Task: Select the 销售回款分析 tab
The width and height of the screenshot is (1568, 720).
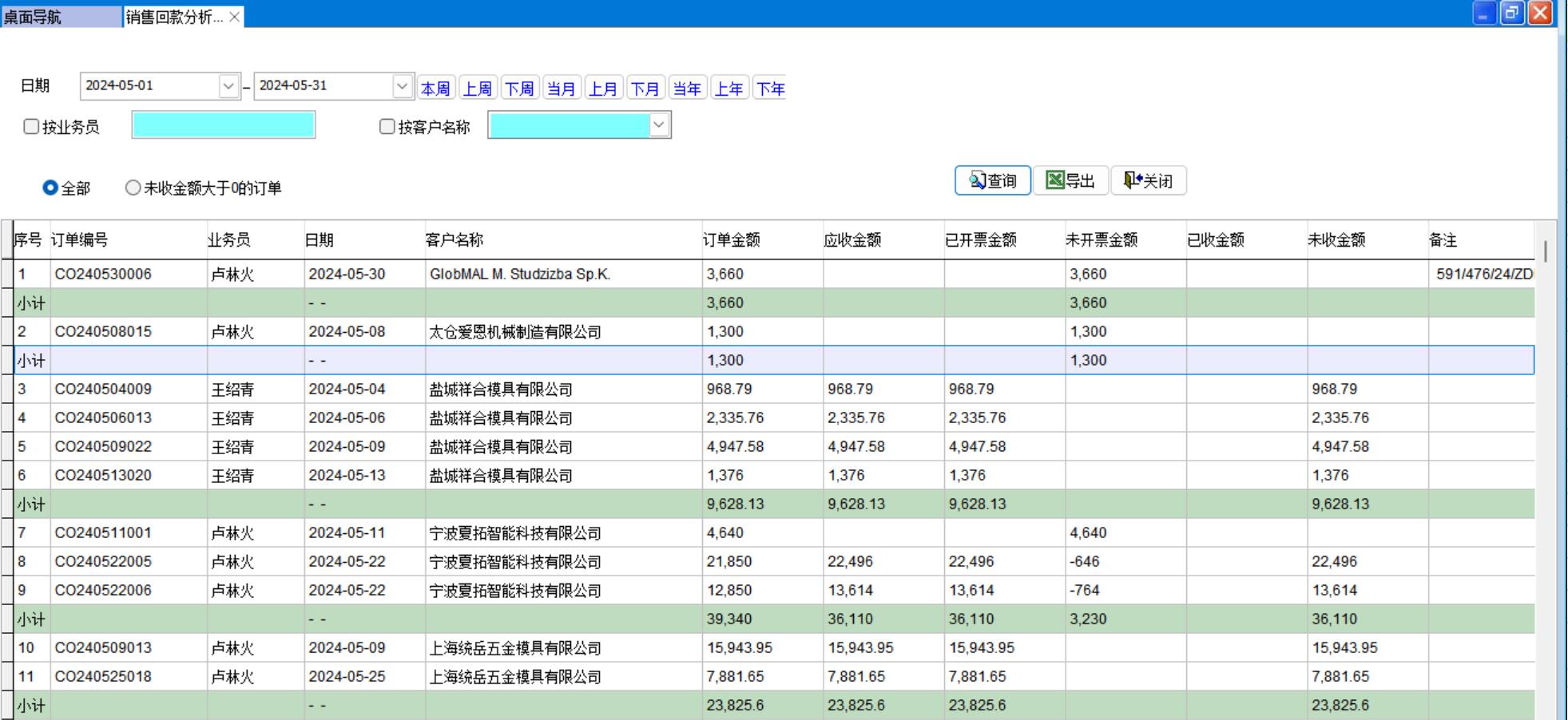Action: tap(174, 17)
